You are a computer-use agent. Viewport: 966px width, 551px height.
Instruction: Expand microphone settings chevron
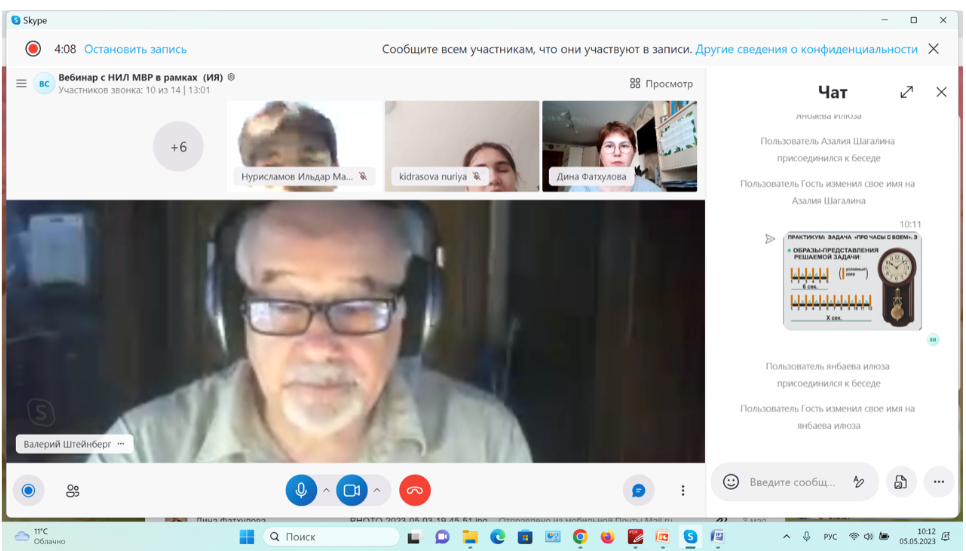[x=326, y=490]
